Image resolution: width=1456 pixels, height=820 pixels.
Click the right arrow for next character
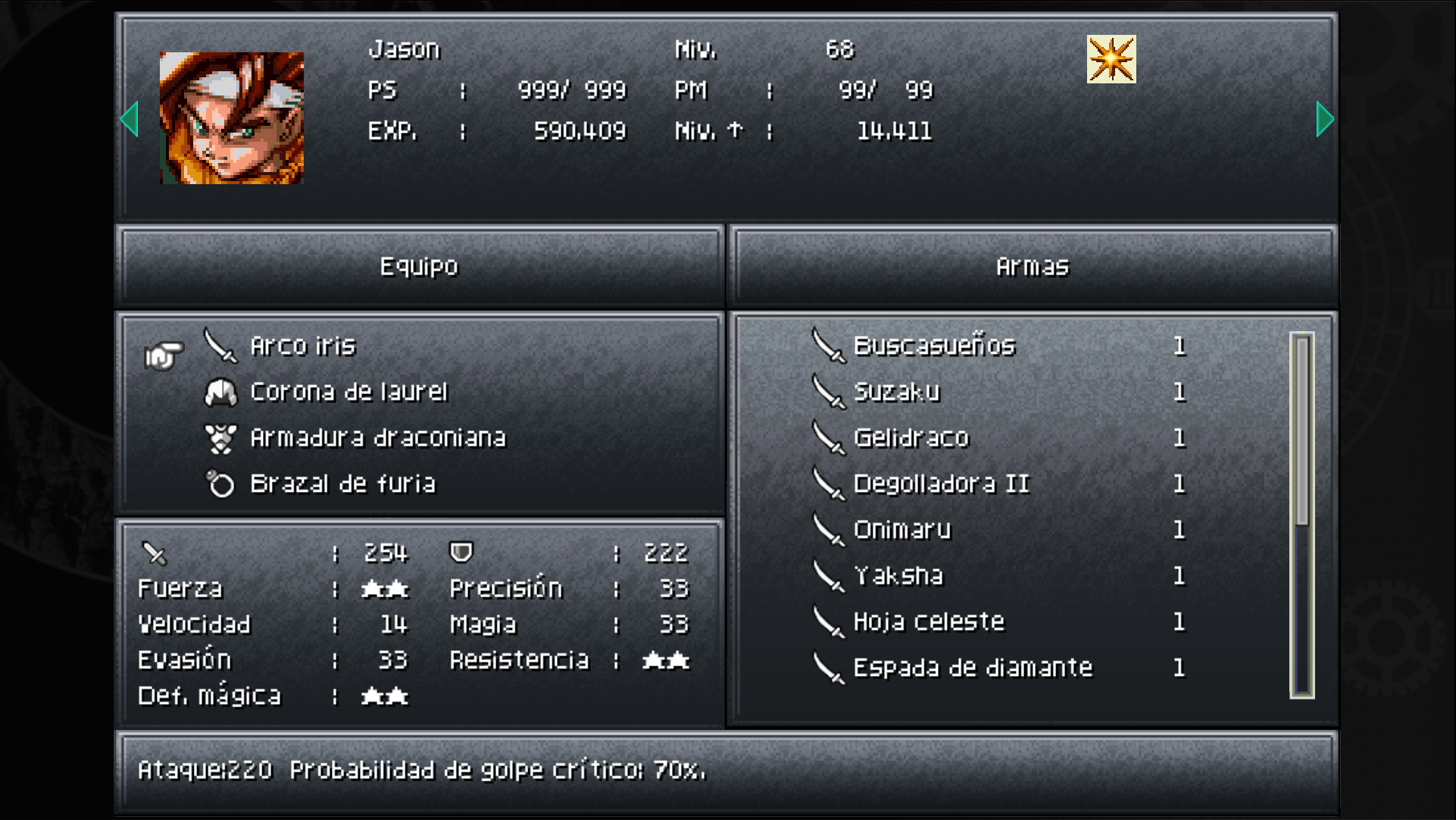1324,119
